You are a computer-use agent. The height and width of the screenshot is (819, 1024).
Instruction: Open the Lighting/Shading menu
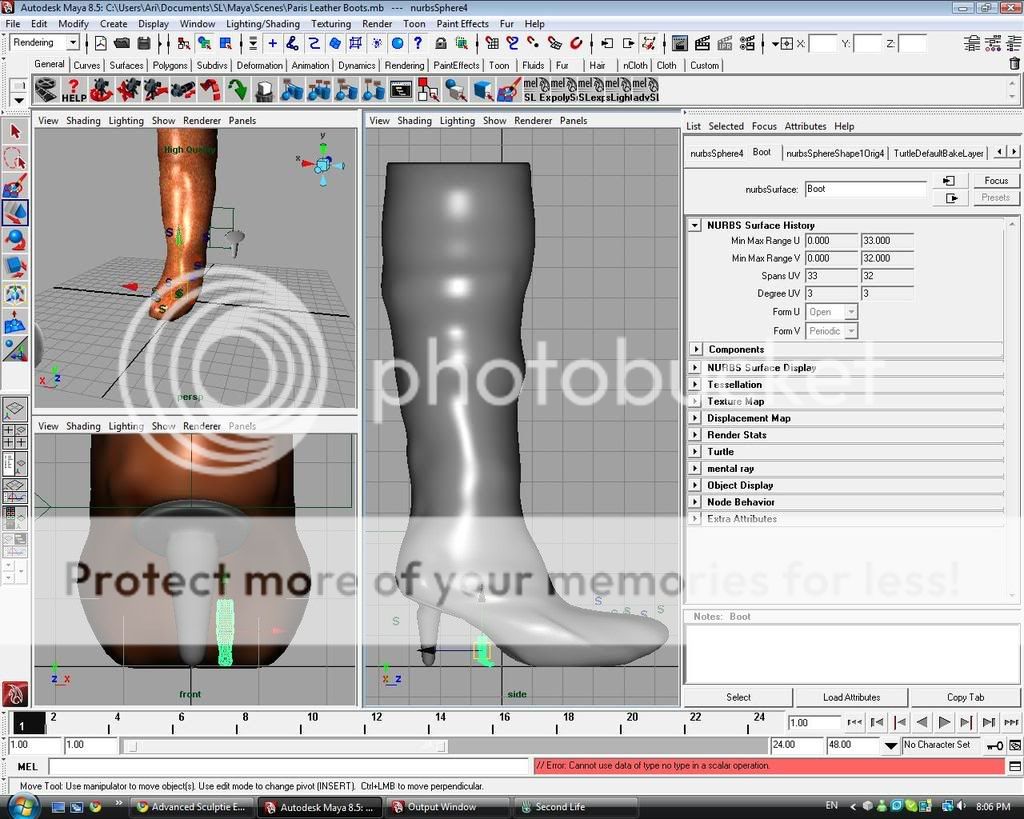click(x=263, y=23)
